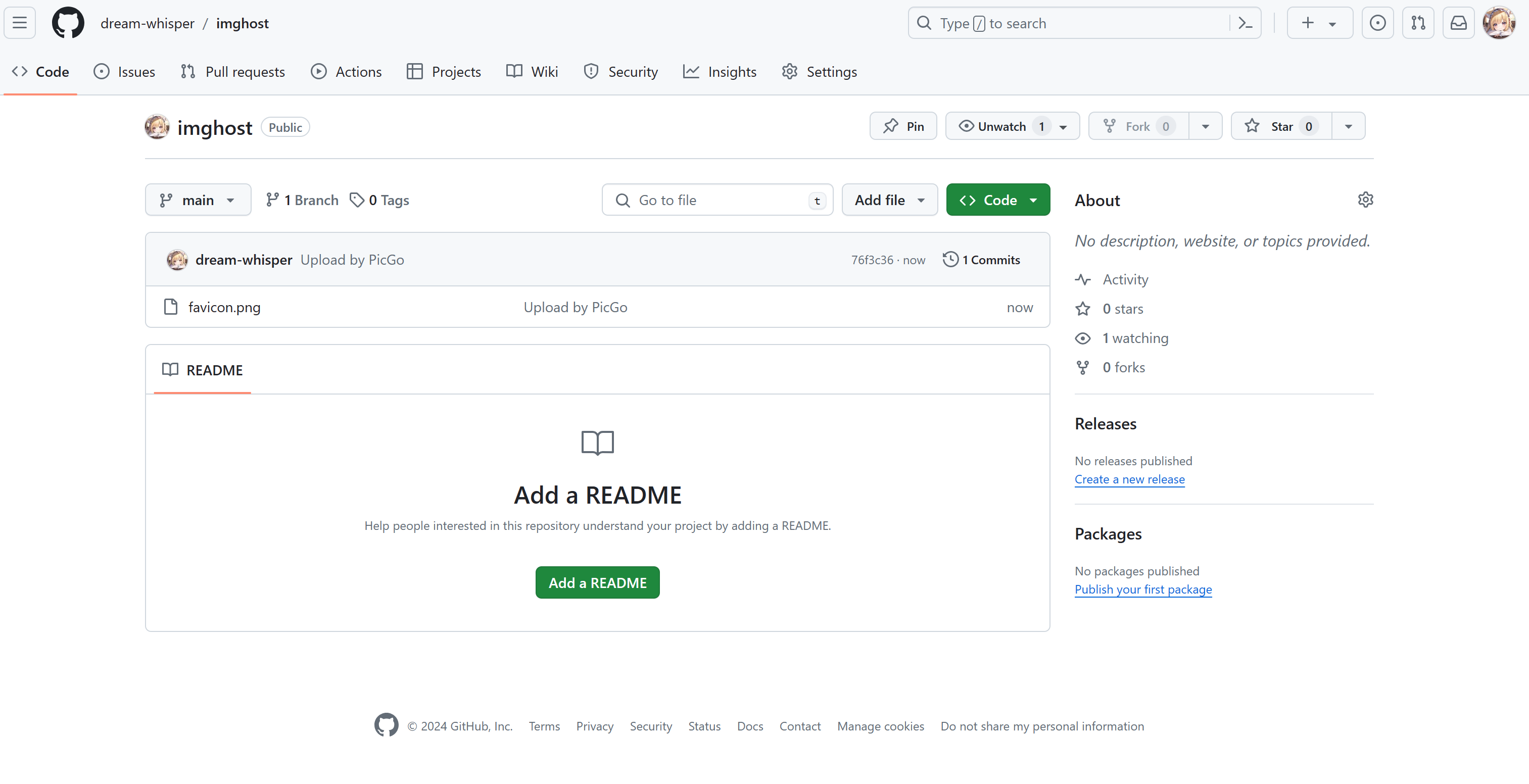Expand the main branch dropdown
The height and width of the screenshot is (784, 1529).
tap(198, 200)
